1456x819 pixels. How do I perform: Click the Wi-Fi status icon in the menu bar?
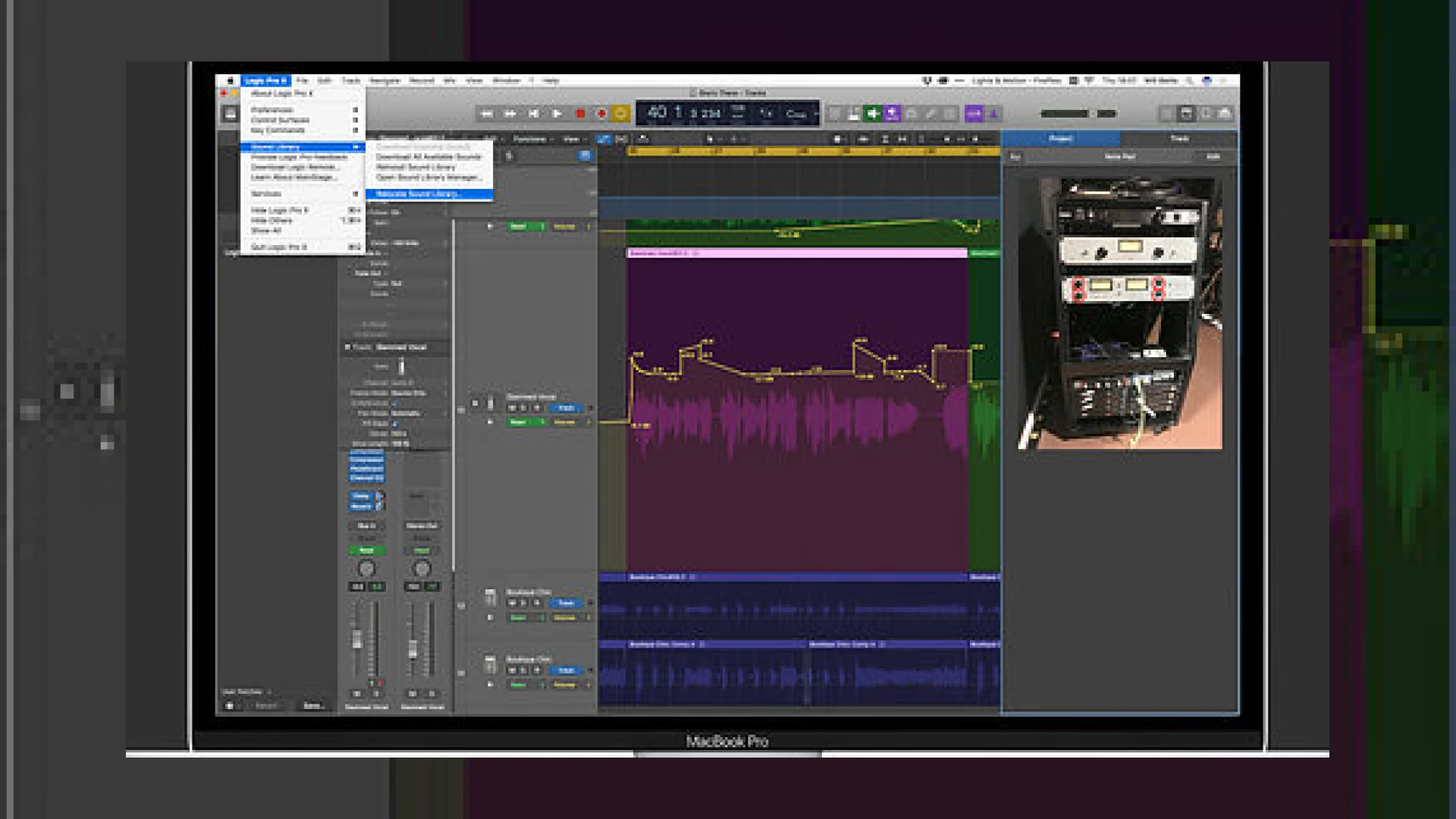pos(1089,80)
